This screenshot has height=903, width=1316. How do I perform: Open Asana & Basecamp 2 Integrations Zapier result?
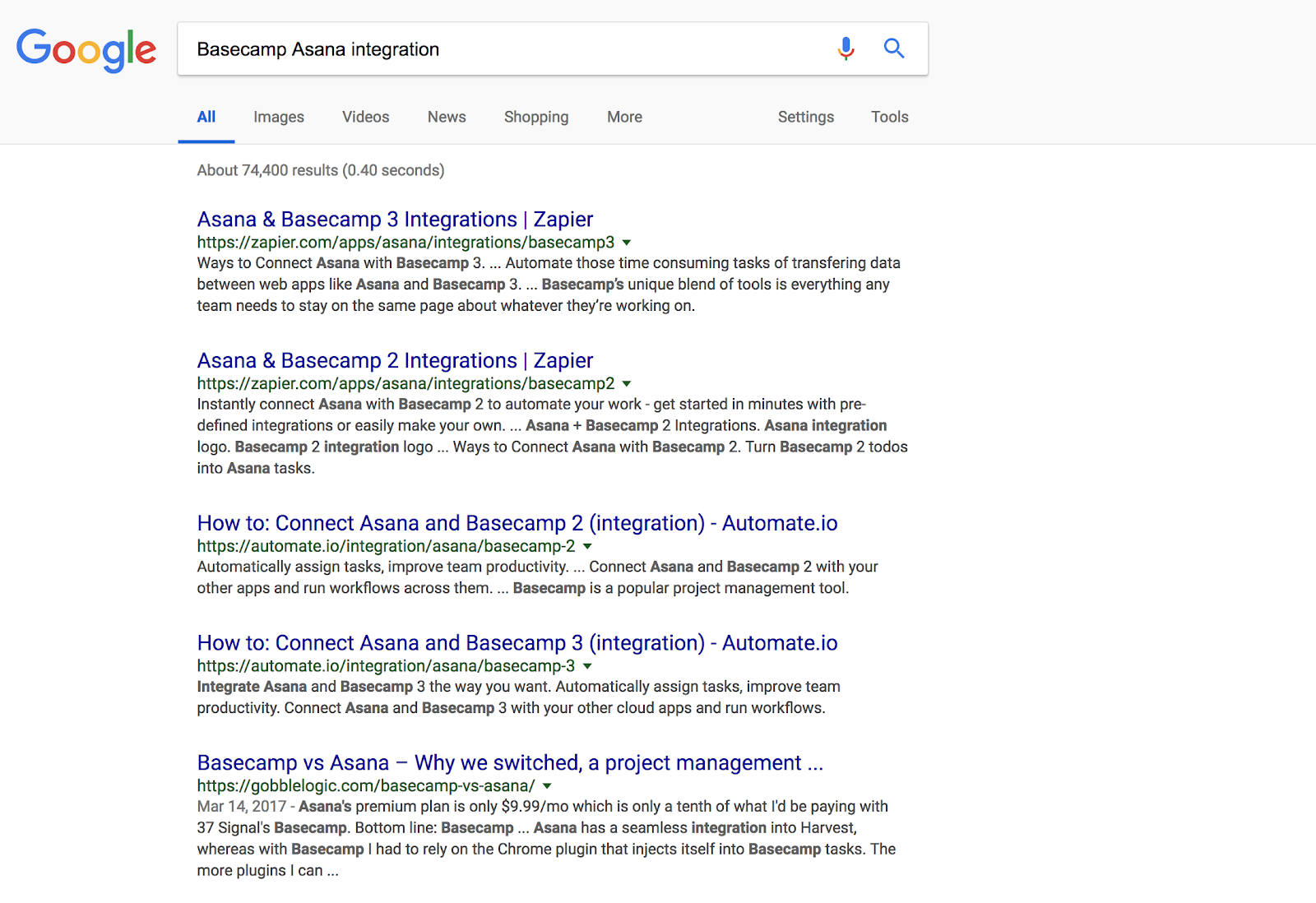click(395, 361)
